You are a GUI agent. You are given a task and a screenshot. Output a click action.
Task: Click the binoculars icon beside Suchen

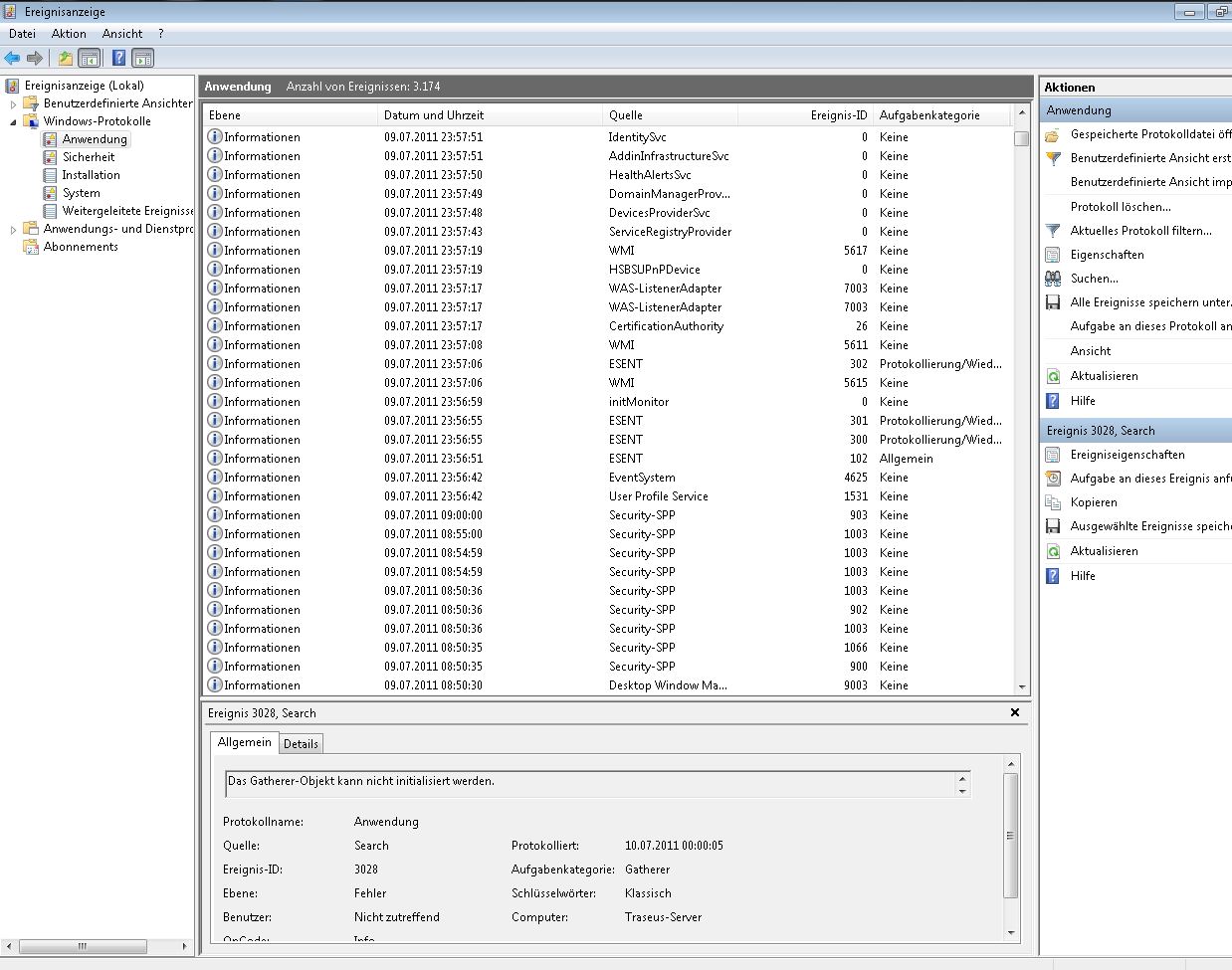1053,279
